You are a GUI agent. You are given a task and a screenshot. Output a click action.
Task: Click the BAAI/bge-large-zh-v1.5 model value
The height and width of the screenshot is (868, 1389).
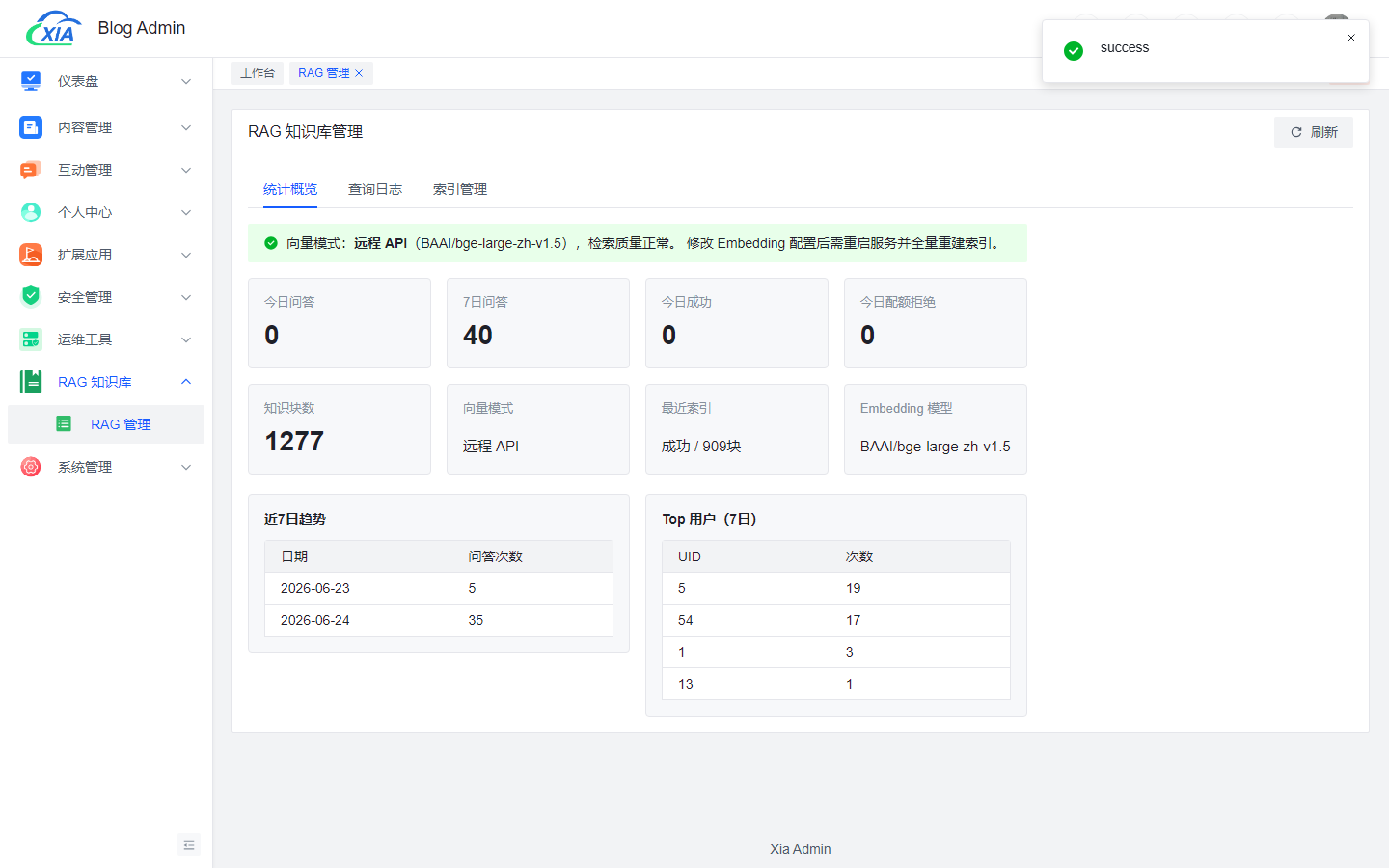point(936,447)
